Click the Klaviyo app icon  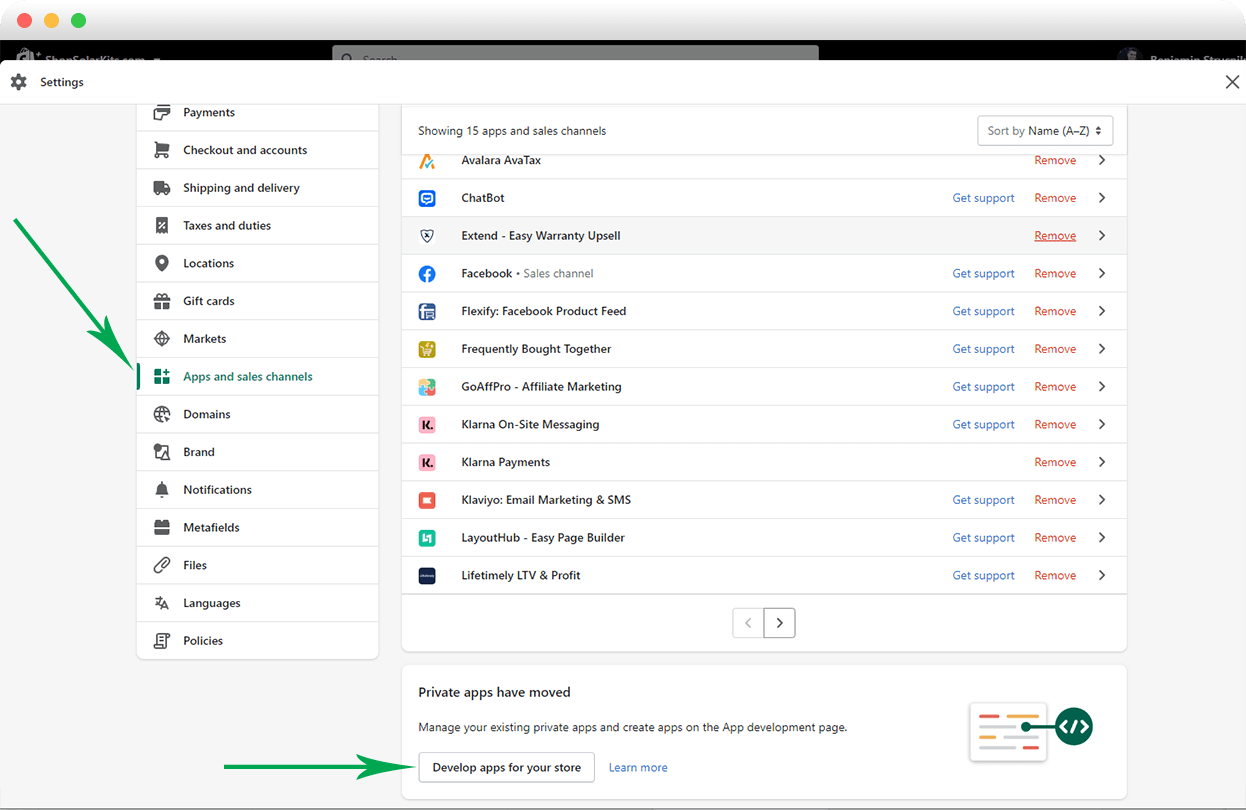[x=427, y=500]
